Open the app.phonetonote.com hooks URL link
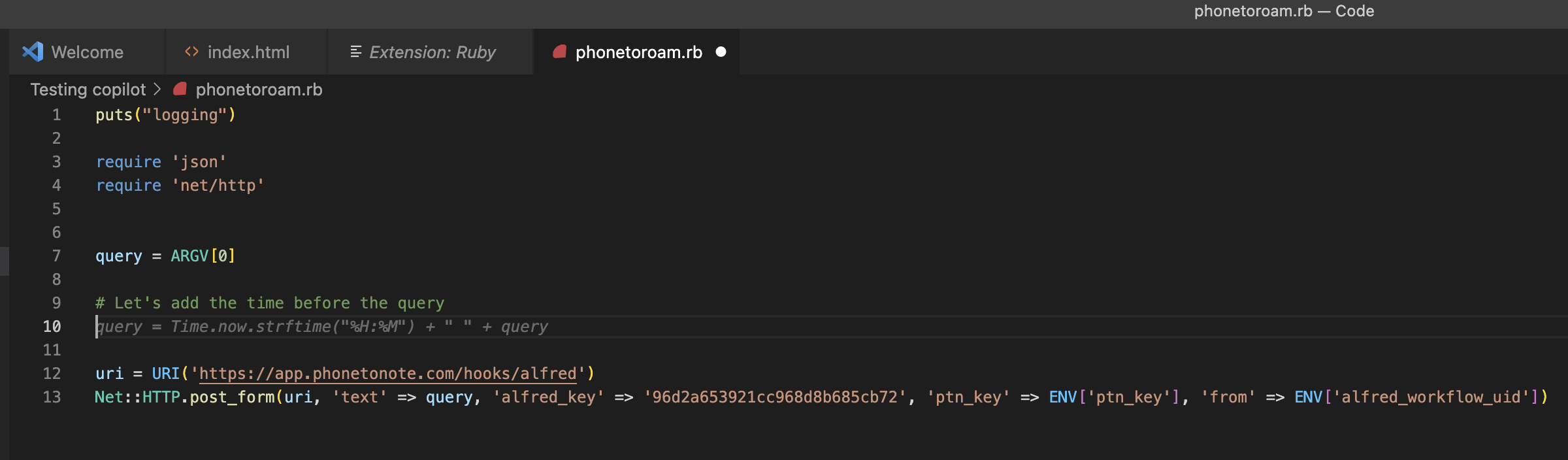This screenshot has width=1568, height=460. [x=388, y=374]
